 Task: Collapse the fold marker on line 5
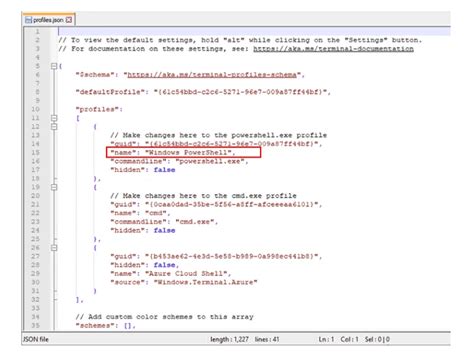pyautogui.click(x=54, y=66)
